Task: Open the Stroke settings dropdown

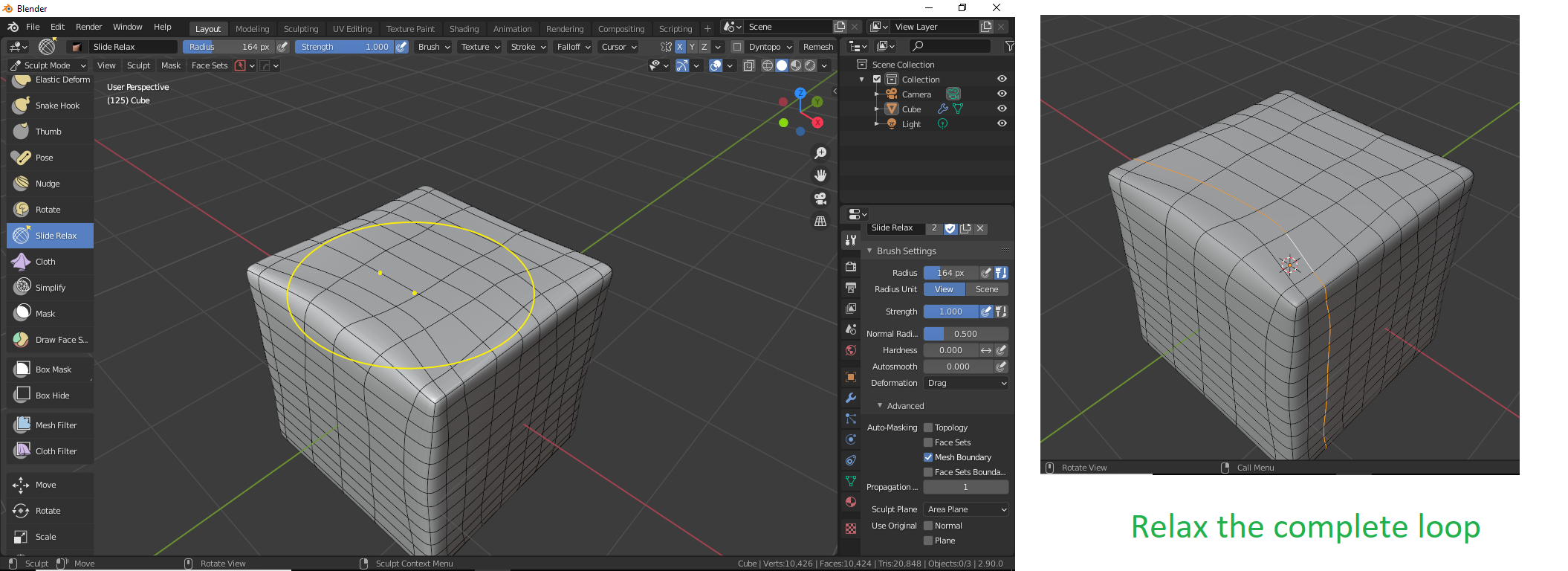Action: point(528,47)
